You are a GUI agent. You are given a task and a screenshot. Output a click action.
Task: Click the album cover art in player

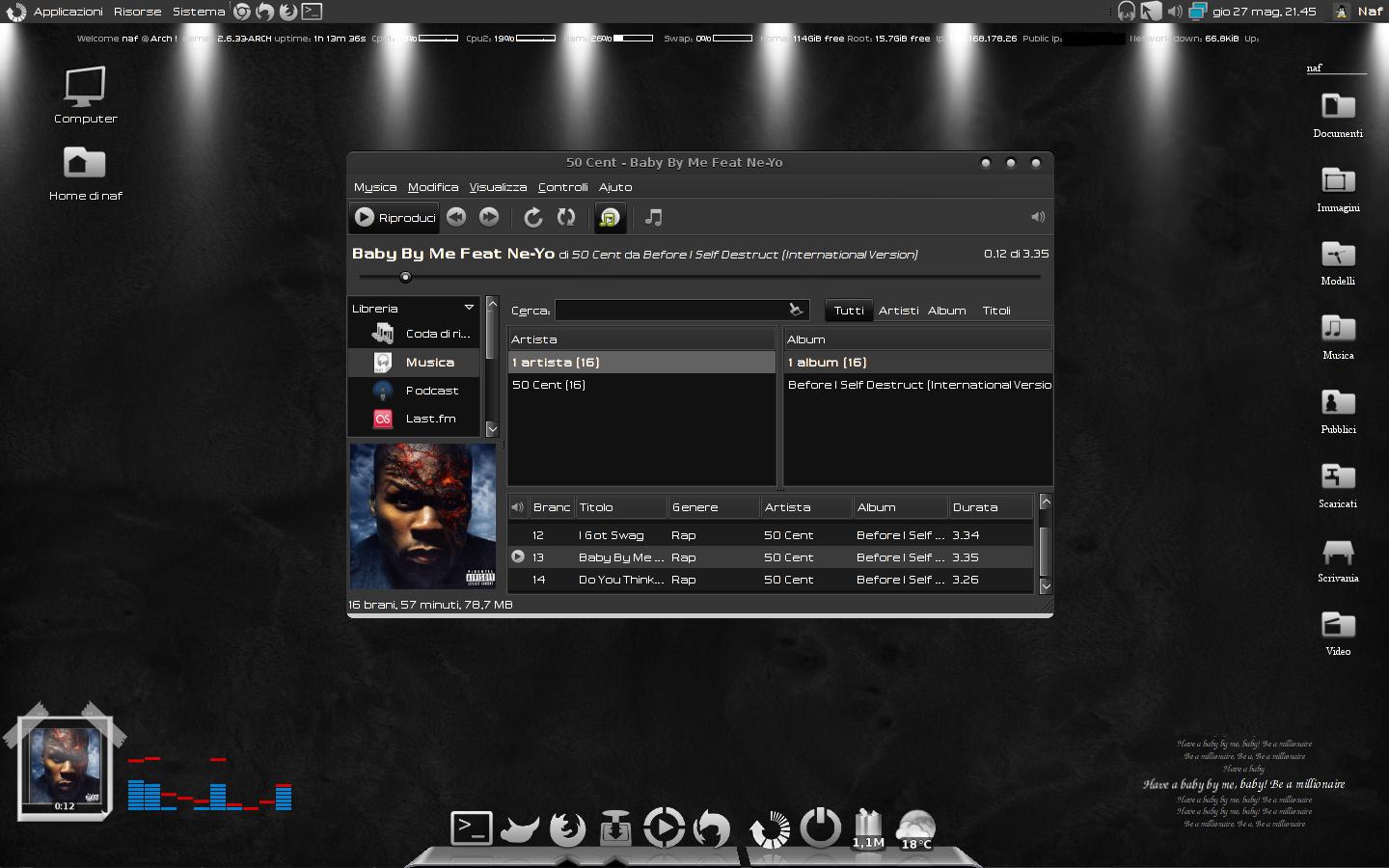tap(422, 516)
